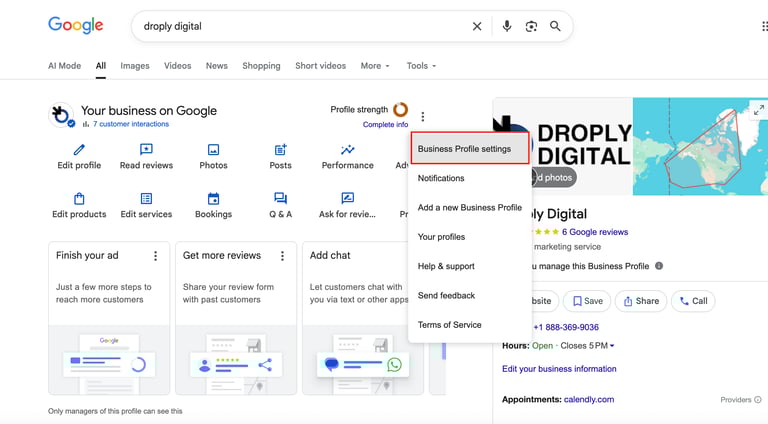This screenshot has height=424, width=768.
Task: Select the All results tab
Action: tap(101, 66)
